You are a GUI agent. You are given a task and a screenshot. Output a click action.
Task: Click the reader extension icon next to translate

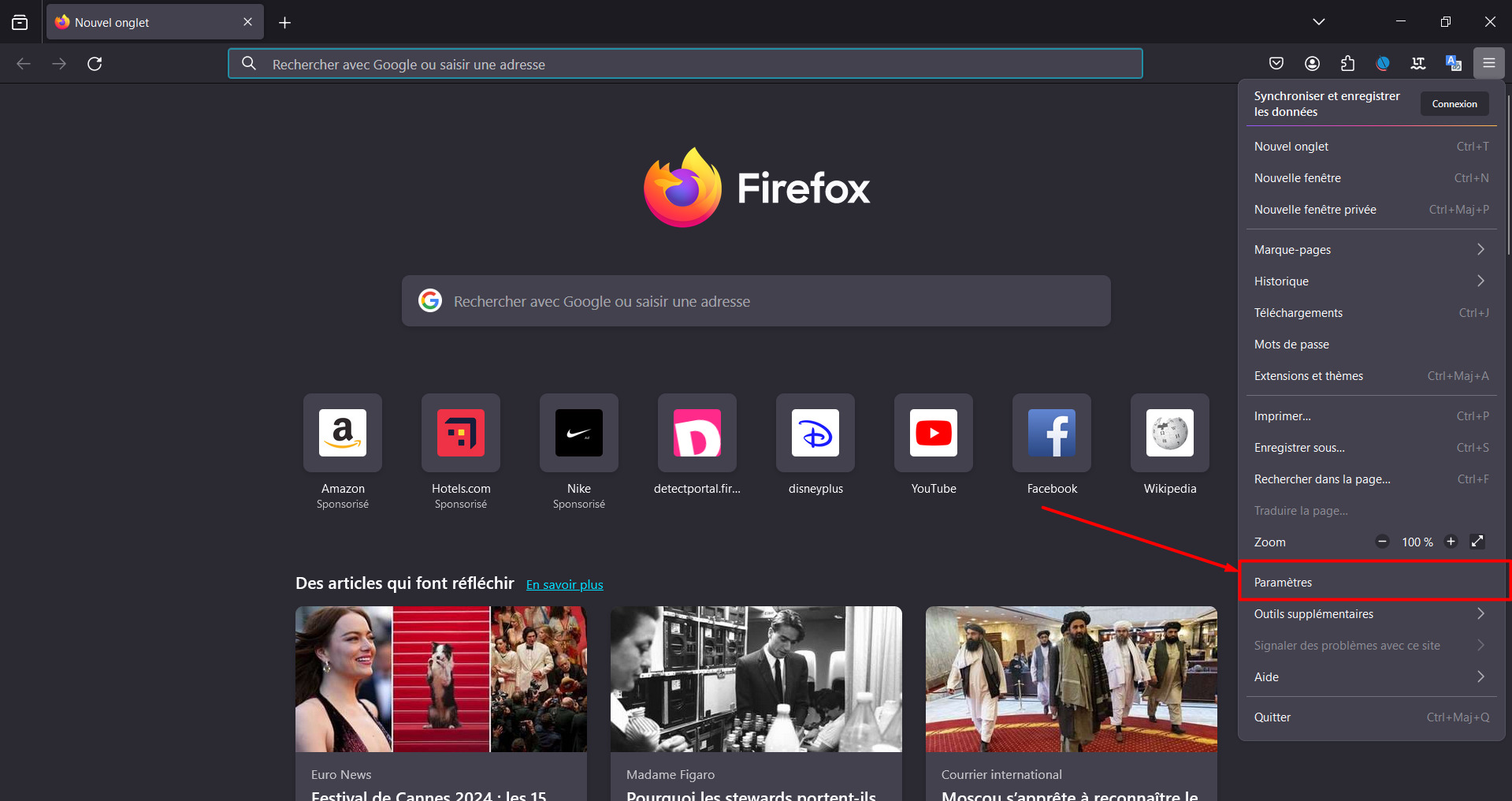tap(1418, 63)
